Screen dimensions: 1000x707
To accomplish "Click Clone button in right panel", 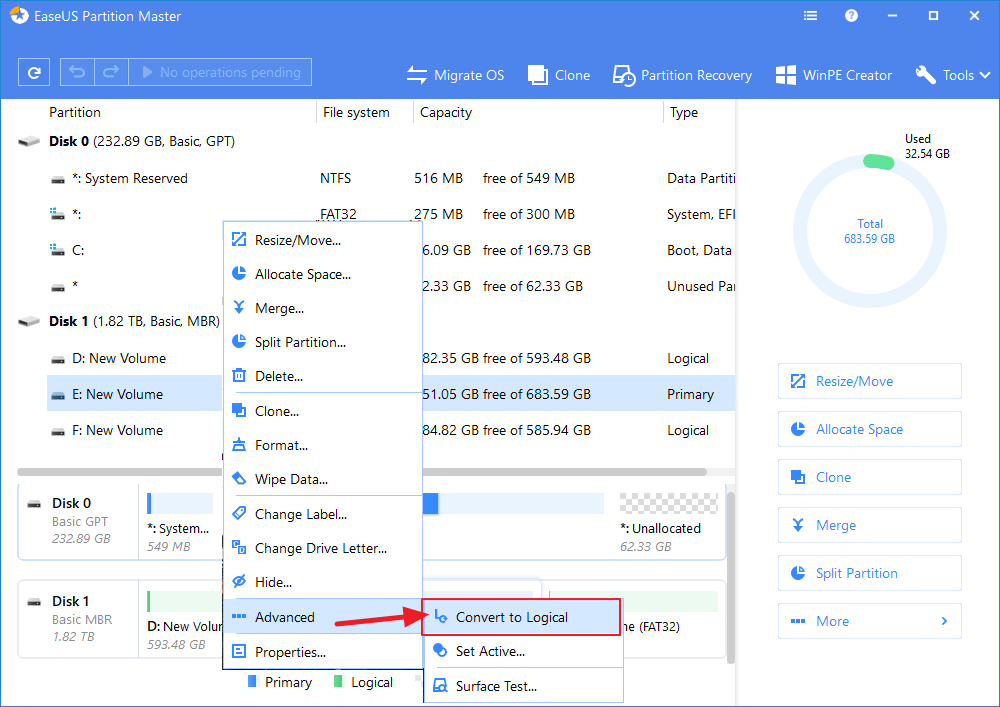I will 870,477.
